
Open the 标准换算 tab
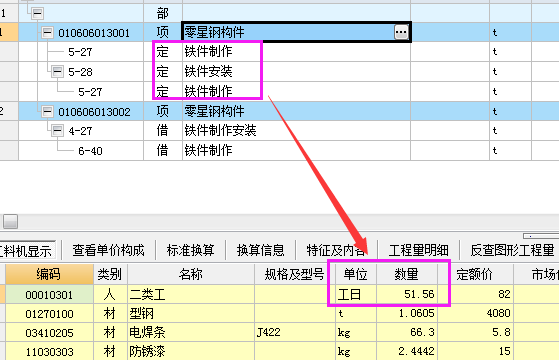(x=190, y=250)
